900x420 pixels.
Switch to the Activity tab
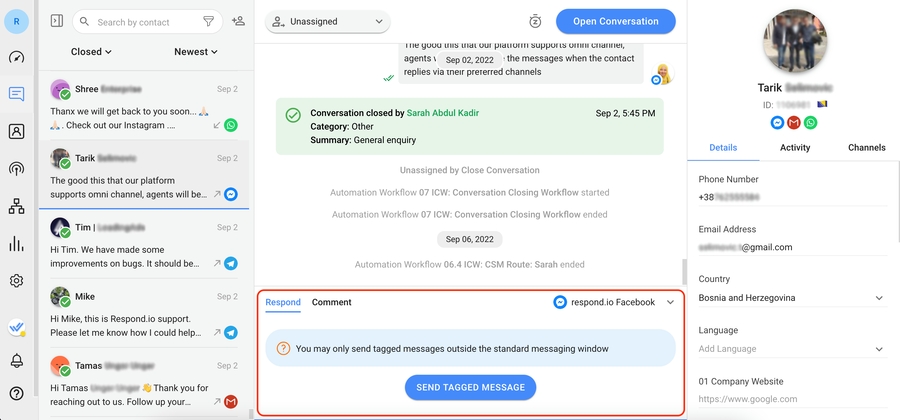coord(795,147)
